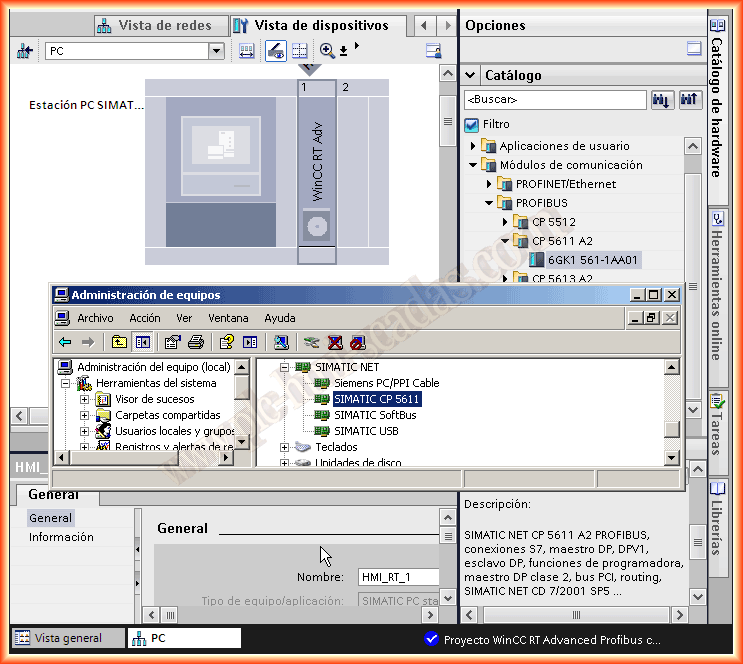The image size is (743, 664).
Task: Expand the PROFINET/Ethernet catalog folder
Action: pyautogui.click(x=489, y=184)
